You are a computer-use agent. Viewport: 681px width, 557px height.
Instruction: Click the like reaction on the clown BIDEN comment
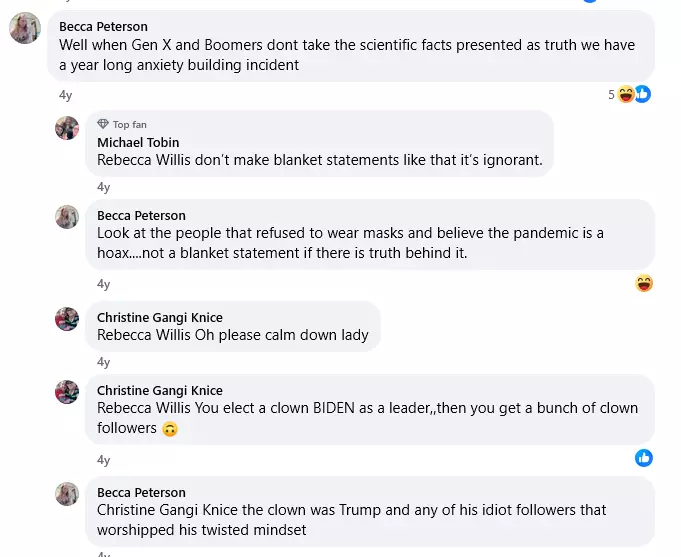click(x=644, y=458)
